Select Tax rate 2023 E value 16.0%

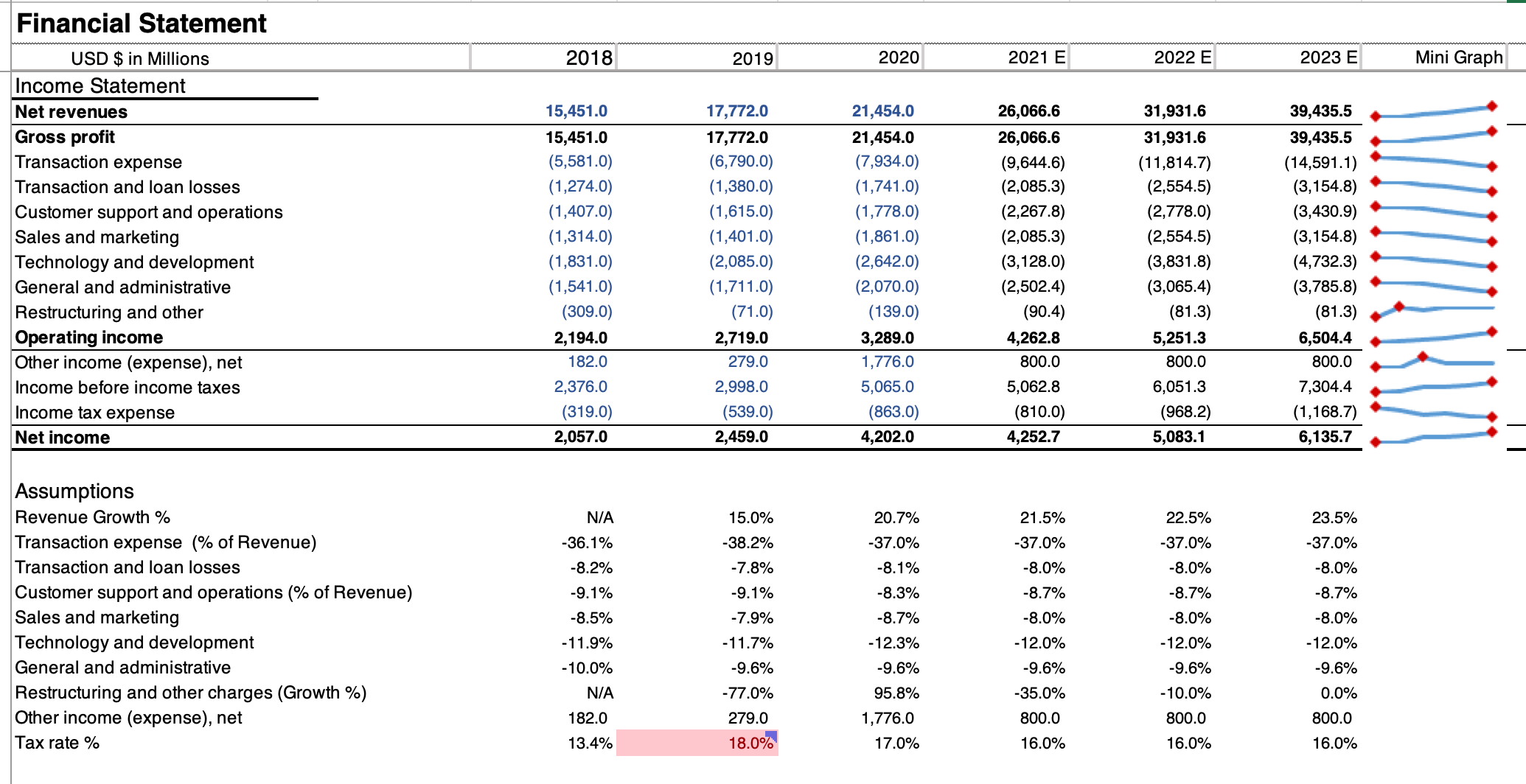click(1334, 743)
